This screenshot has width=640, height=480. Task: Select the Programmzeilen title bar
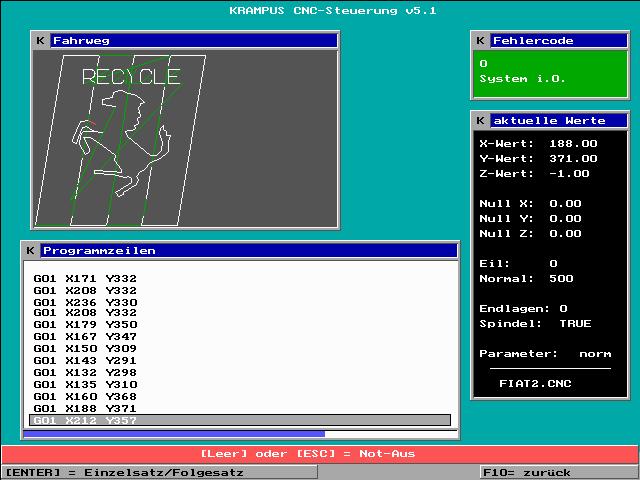point(249,251)
